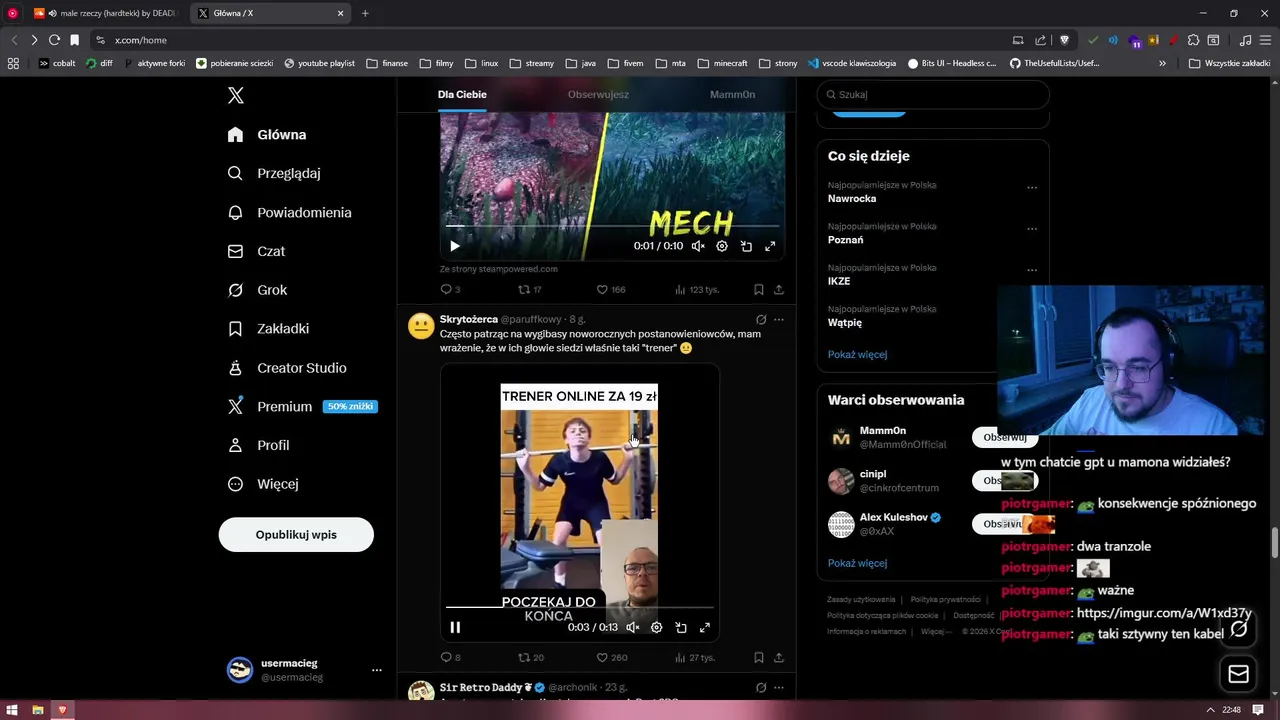The width and height of the screenshot is (1280, 720).
Task: Click the X logo in the sidebar
Action: click(236, 95)
